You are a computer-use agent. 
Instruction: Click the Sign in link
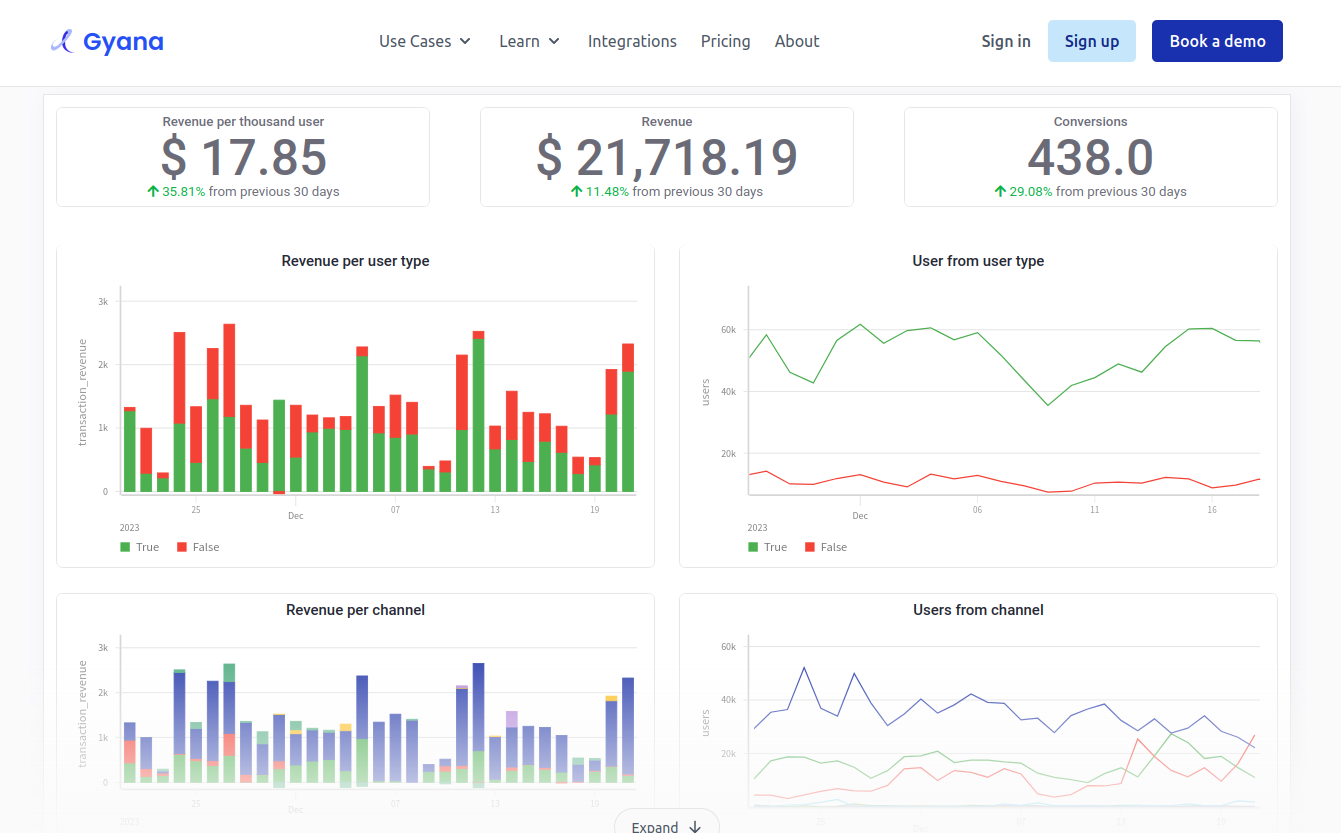point(1005,41)
